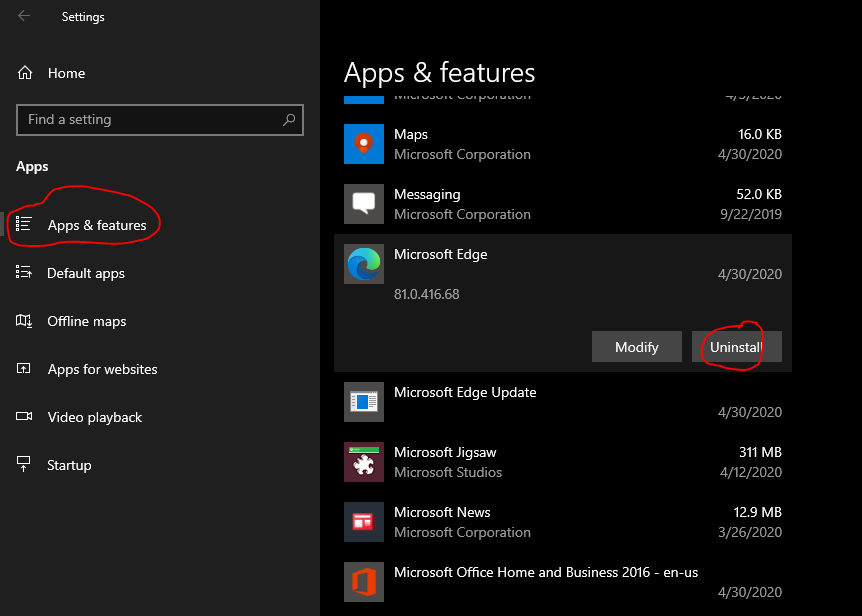Select Microsoft Office Home and Business 2016

coord(563,581)
